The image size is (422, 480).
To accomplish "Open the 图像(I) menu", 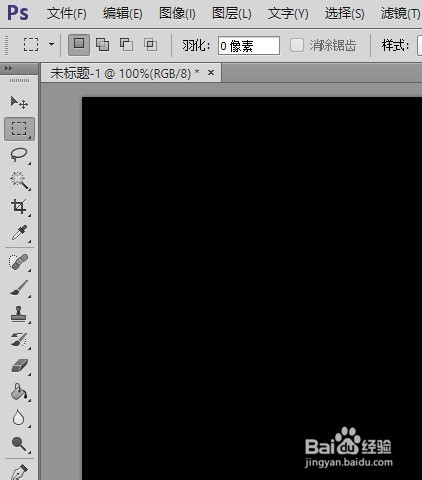I will 177,14.
